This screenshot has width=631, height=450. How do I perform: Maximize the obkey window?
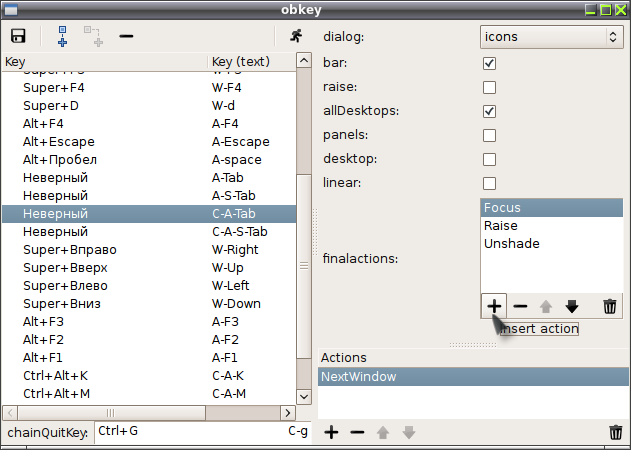(606, 10)
